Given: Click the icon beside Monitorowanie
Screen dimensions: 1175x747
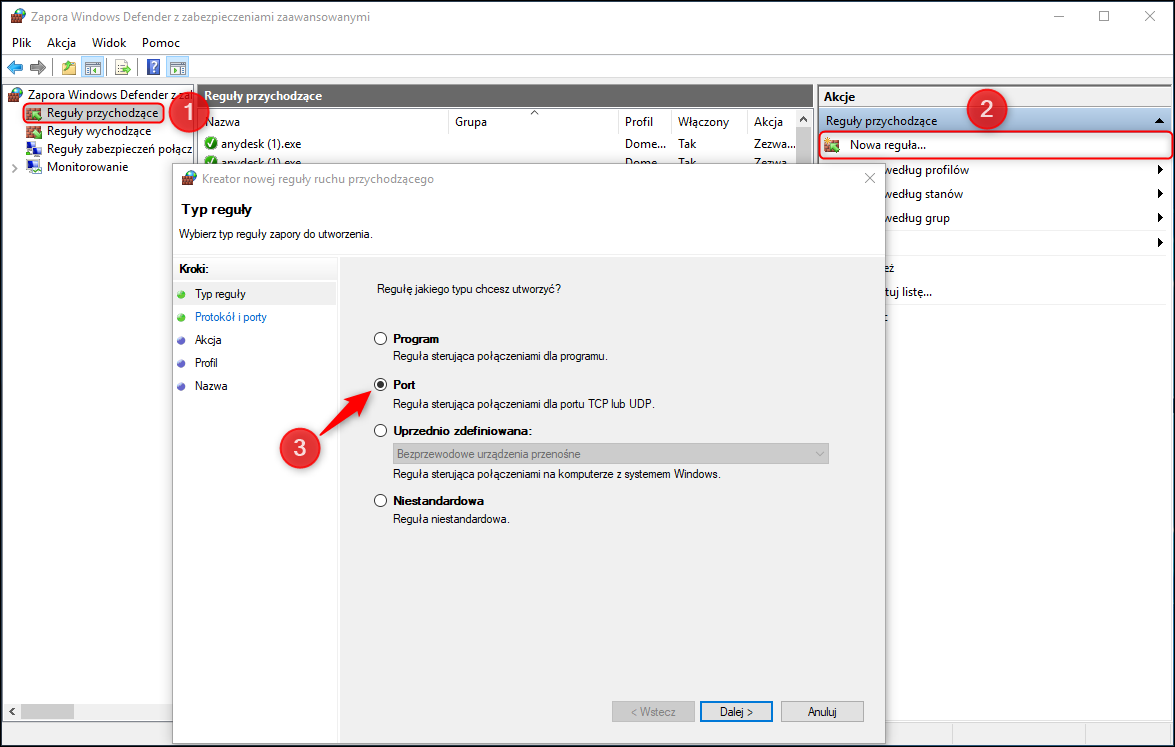Looking at the screenshot, I should click(x=34, y=167).
